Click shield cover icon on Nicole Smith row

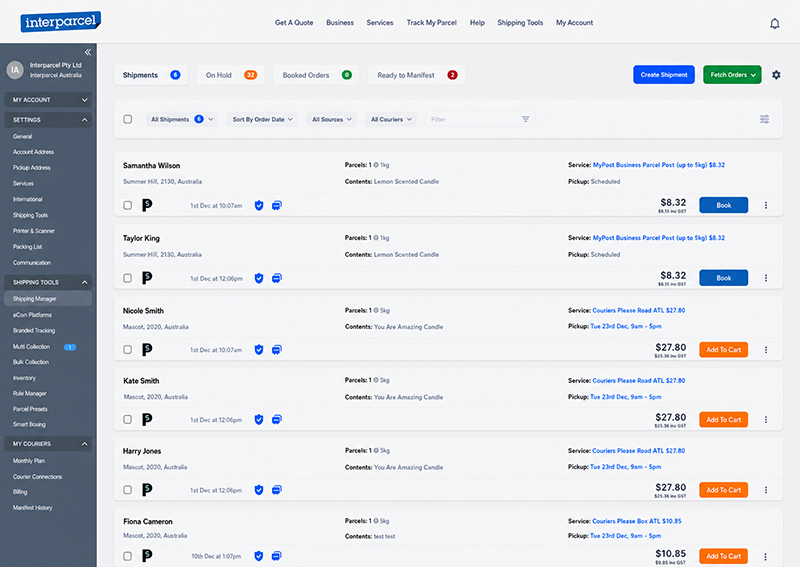[x=259, y=350]
